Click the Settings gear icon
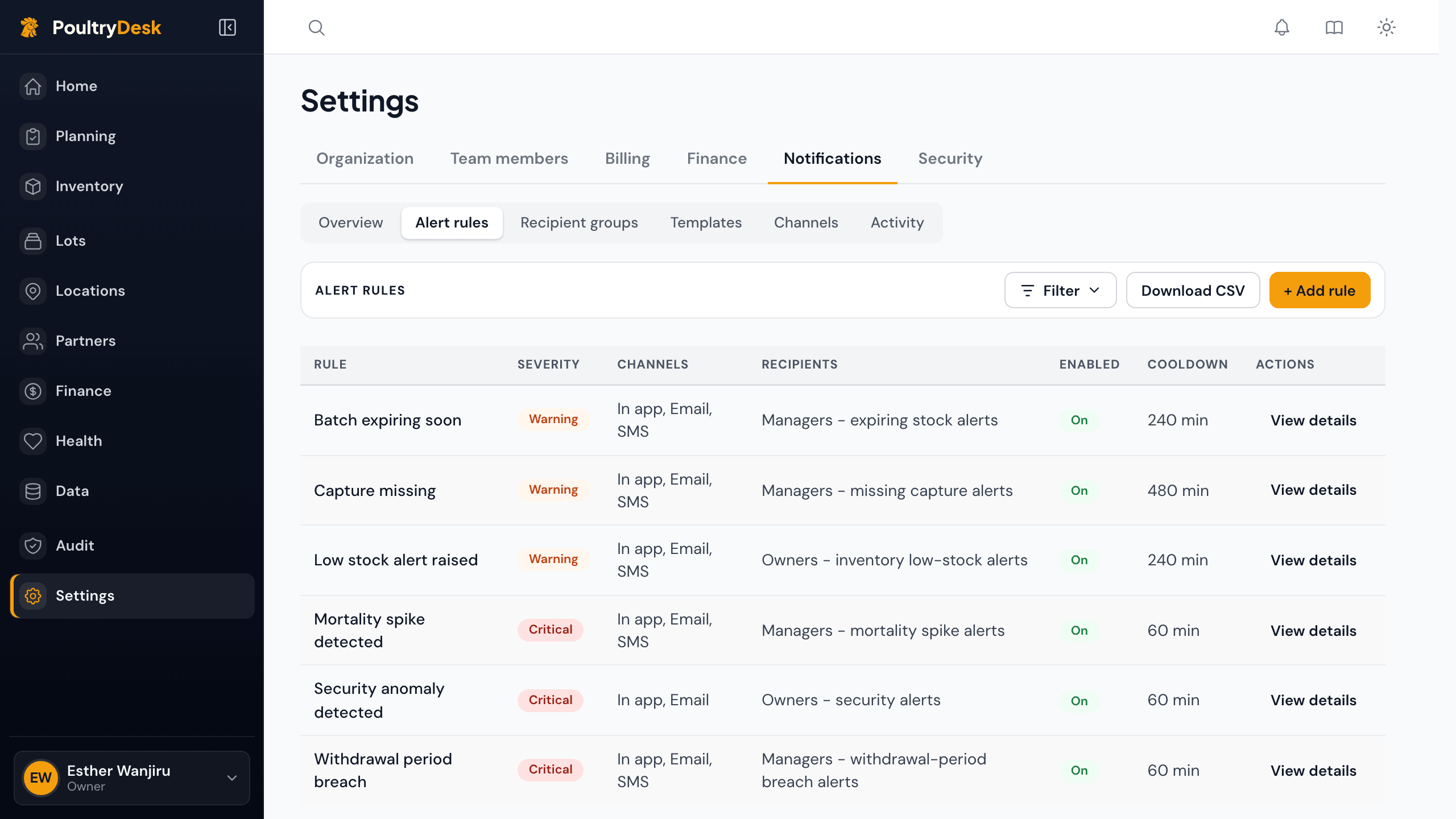 33,596
